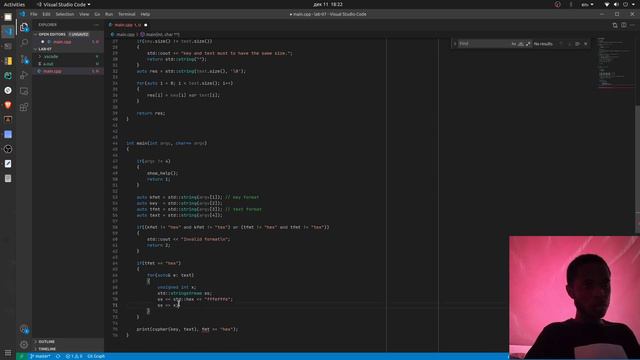Open the Selection menu
The width and height of the screenshot is (640, 360).
(x=64, y=14)
